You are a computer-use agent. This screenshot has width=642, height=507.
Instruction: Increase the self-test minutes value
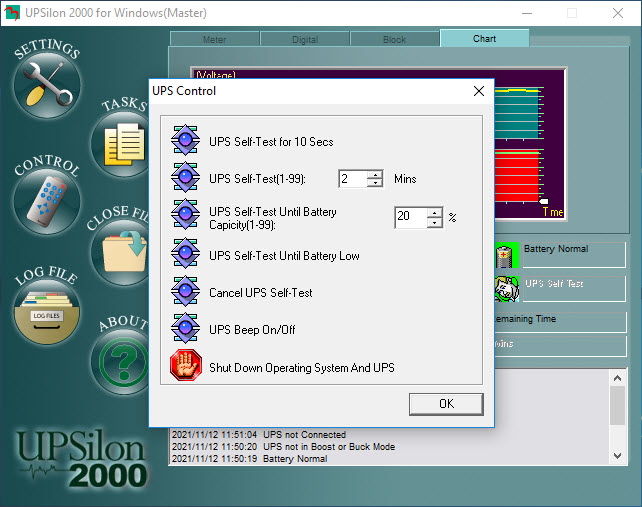tap(375, 175)
